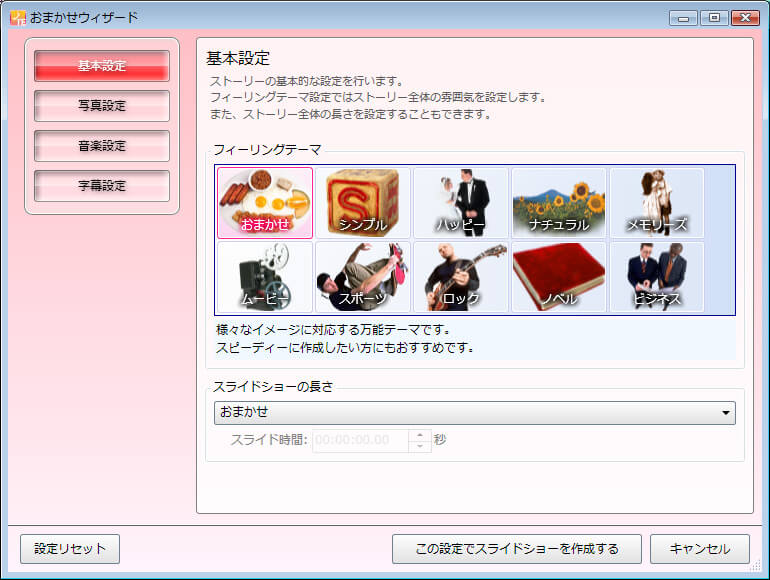The width and height of the screenshot is (770, 580).
Task: Select the ナチュラル sunflower theme
Action: [559, 203]
